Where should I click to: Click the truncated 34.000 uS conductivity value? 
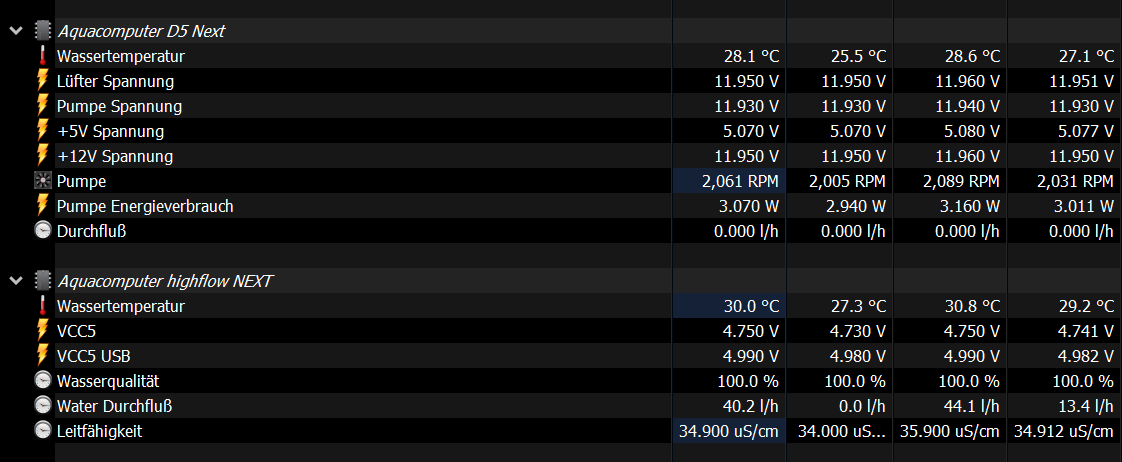[x=842, y=432]
